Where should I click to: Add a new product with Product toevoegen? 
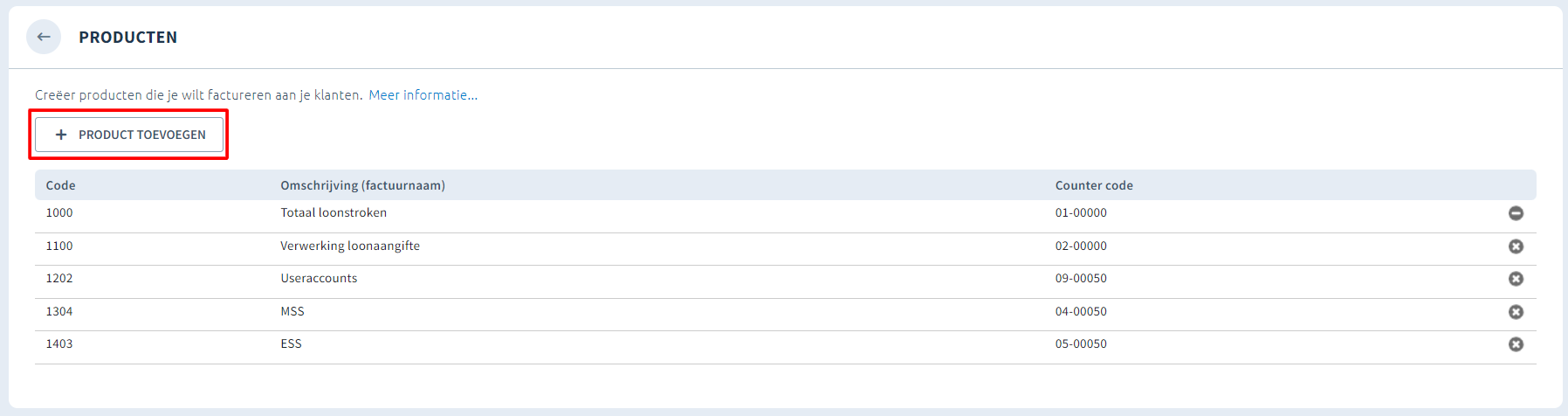coord(129,135)
